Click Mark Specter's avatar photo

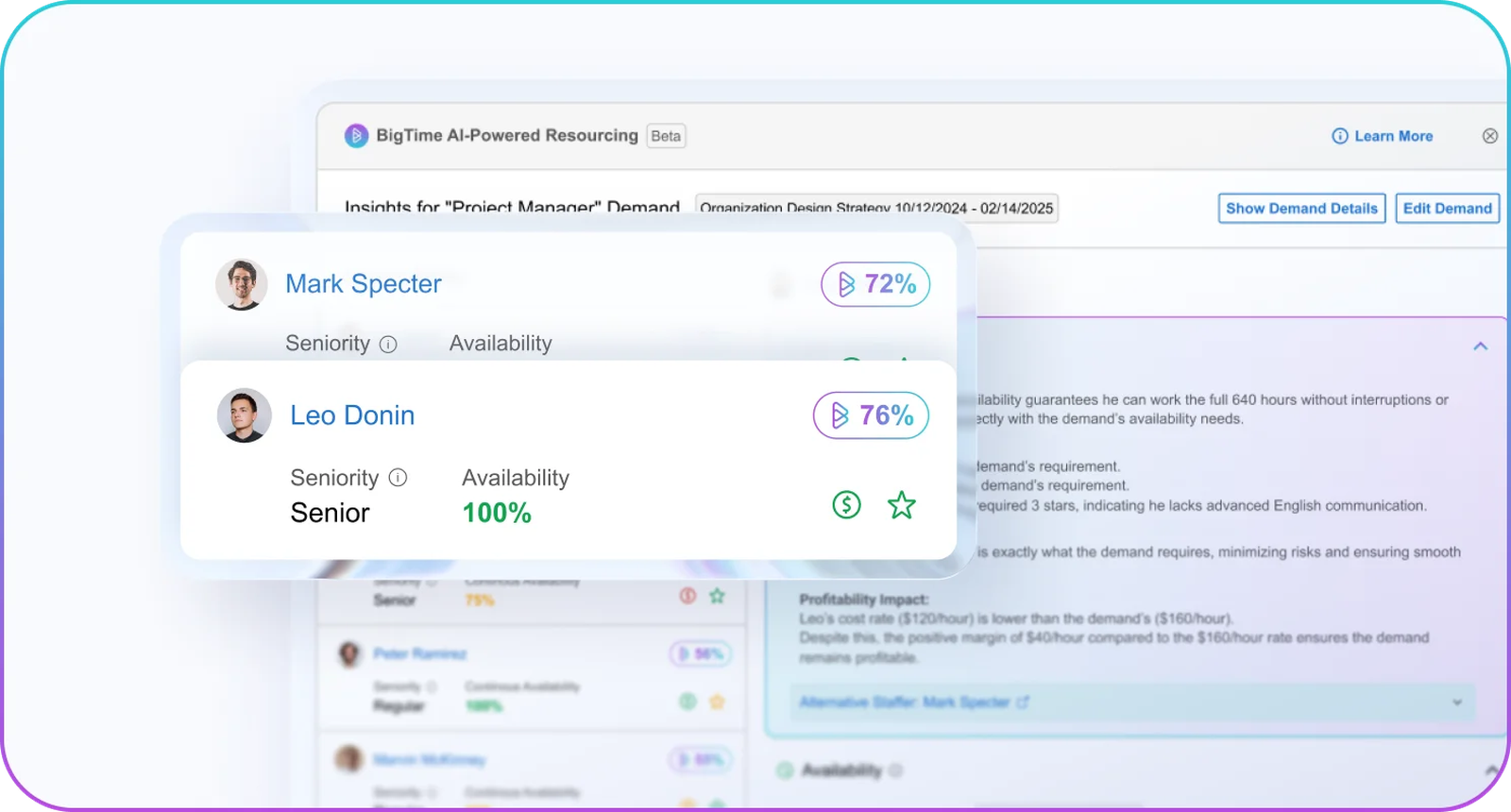pyautogui.click(x=242, y=284)
